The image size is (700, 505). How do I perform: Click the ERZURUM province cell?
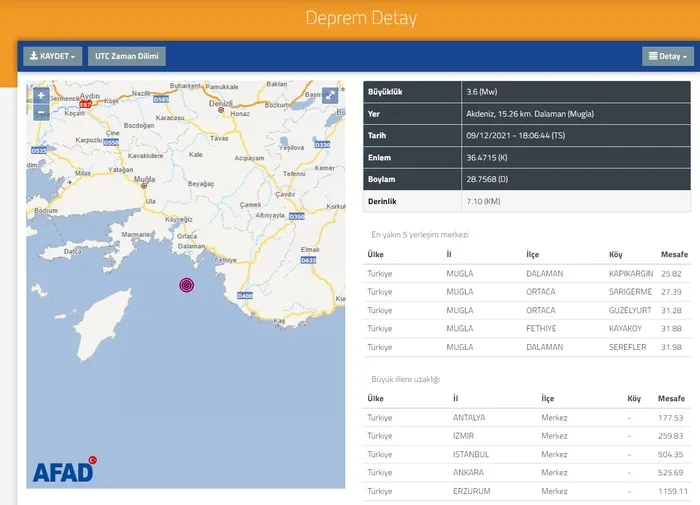[x=471, y=491]
